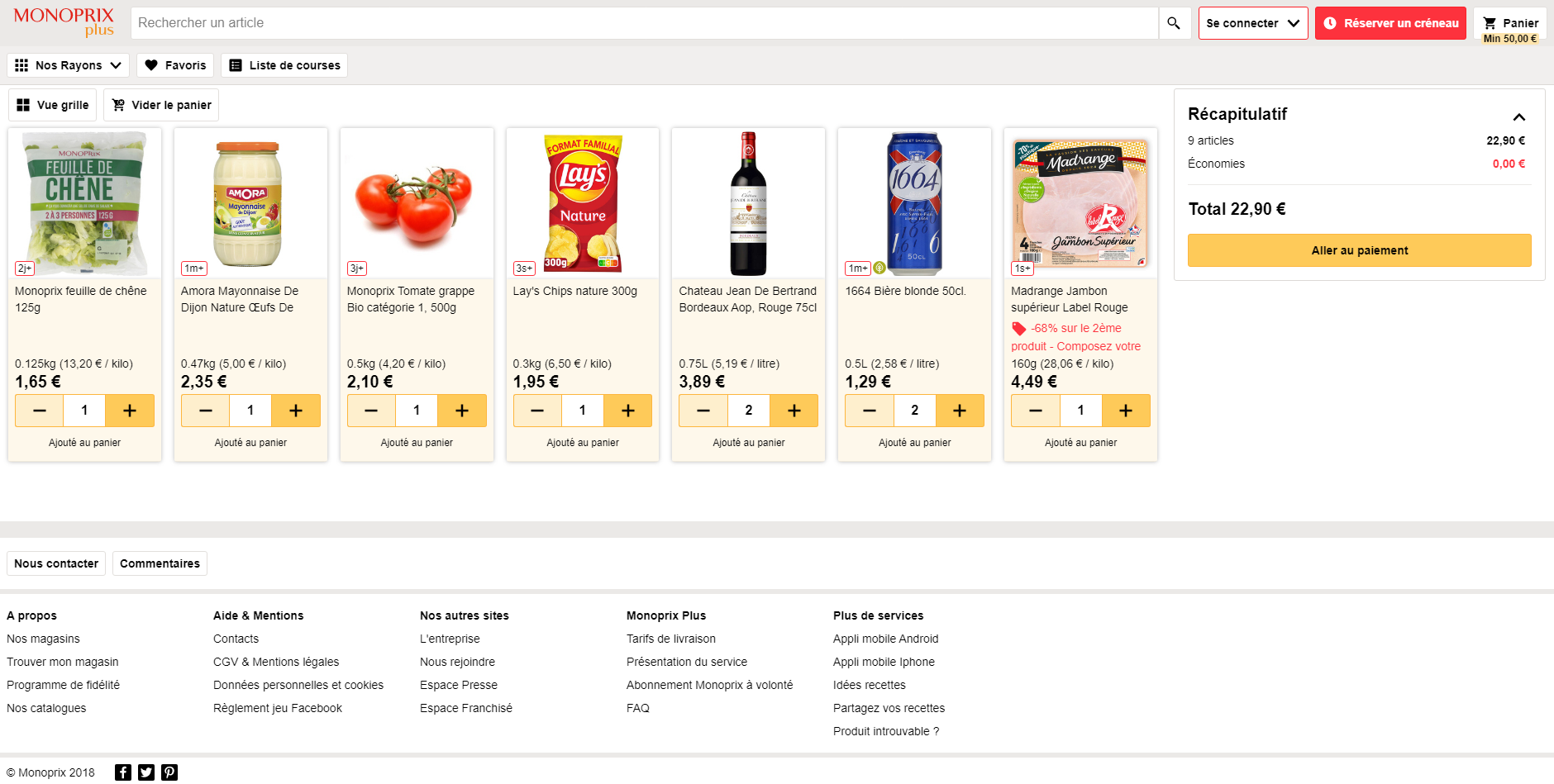Empty cart with Vider le panier
The image size is (1554, 784).
coord(161,105)
